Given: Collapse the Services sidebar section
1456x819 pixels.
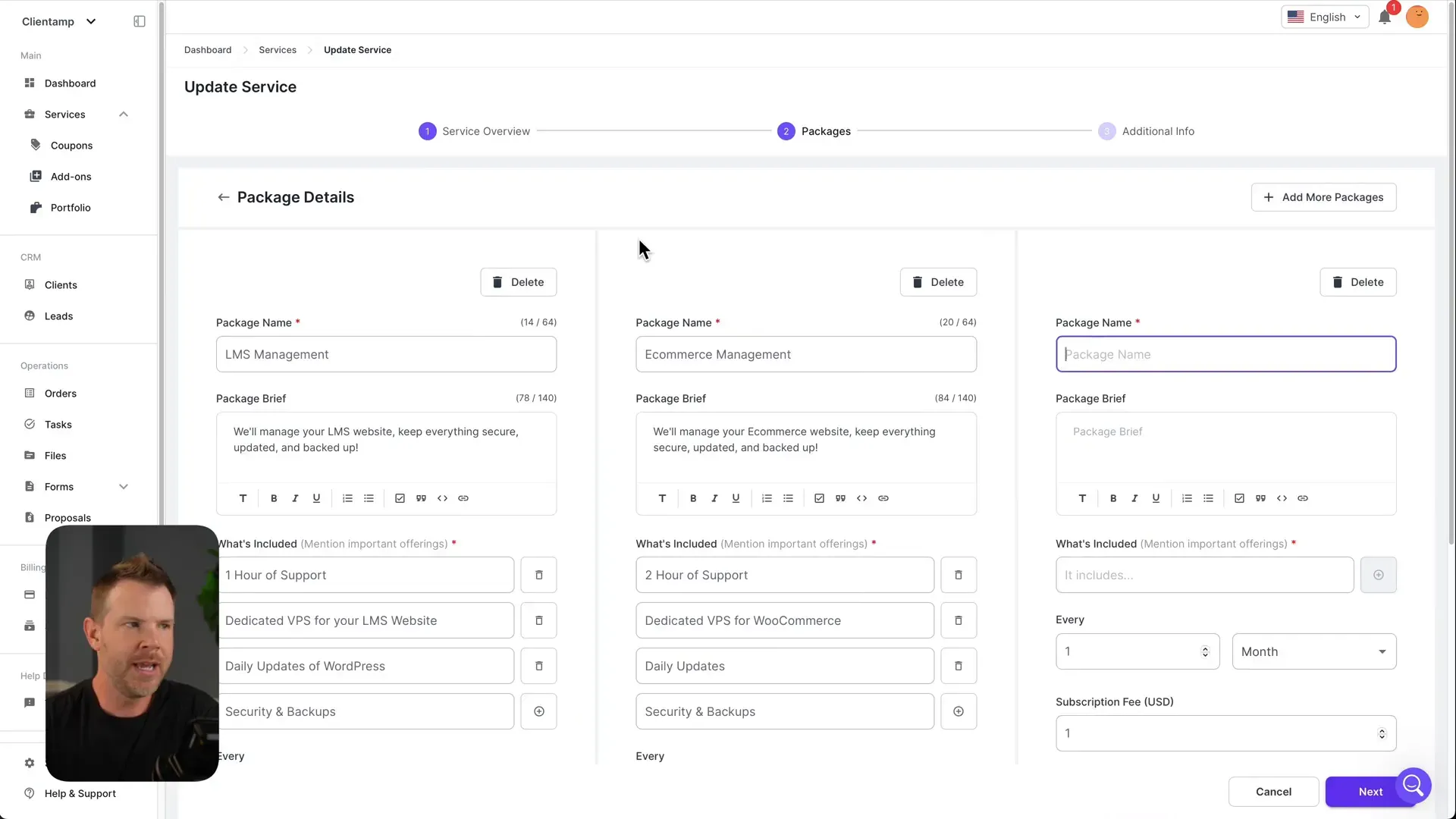Looking at the screenshot, I should 124,115.
